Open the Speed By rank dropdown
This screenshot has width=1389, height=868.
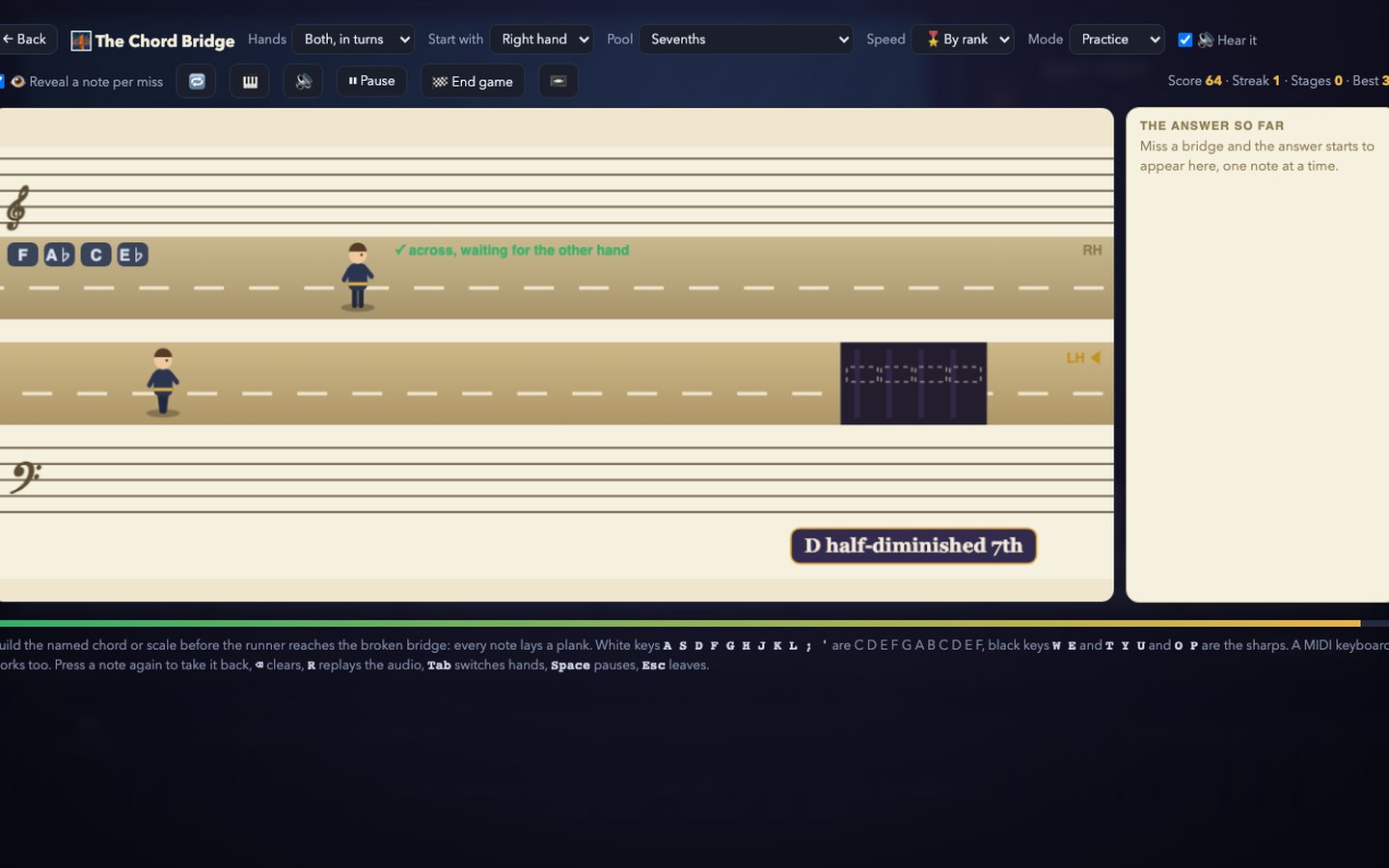coord(963,40)
